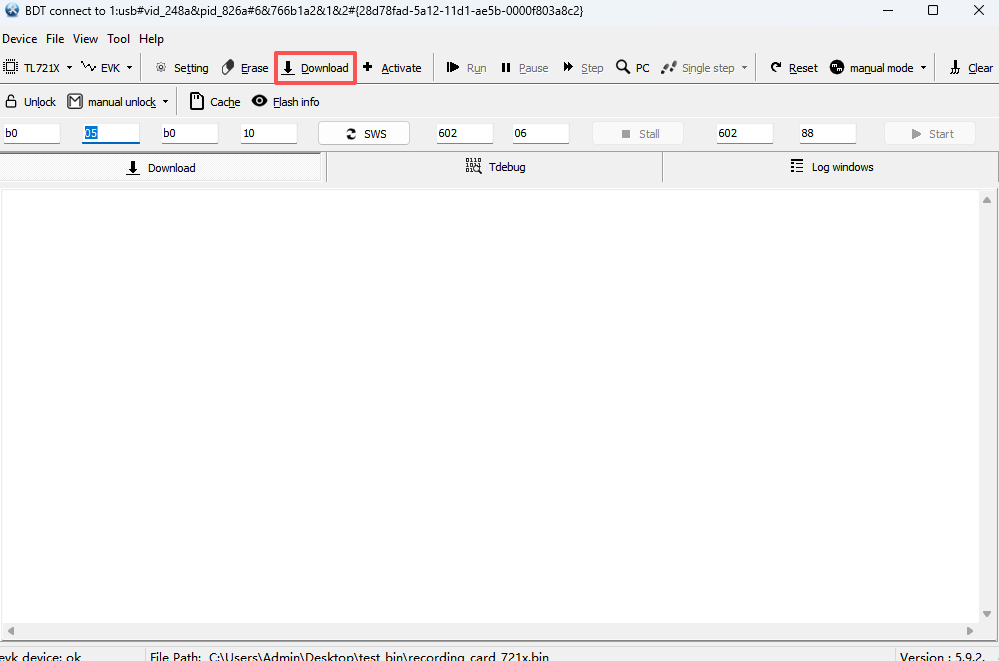Click the 602 field beside the 06 field
The height and width of the screenshot is (661, 999).
pyautogui.click(x=464, y=133)
